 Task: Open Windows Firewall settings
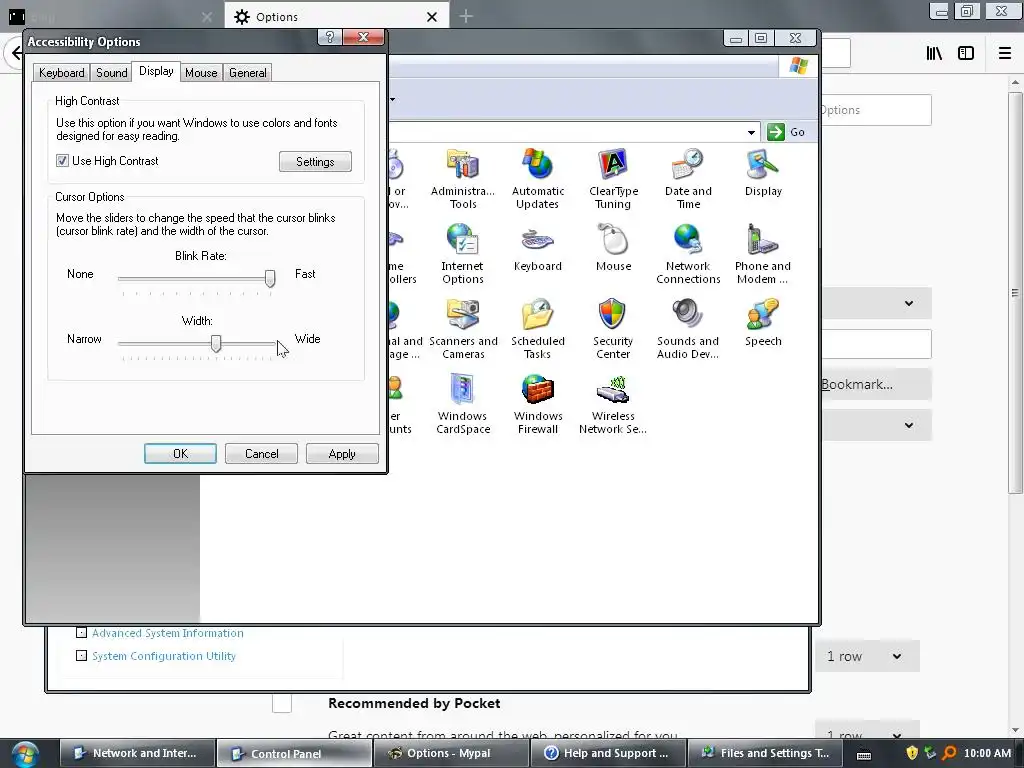point(537,404)
